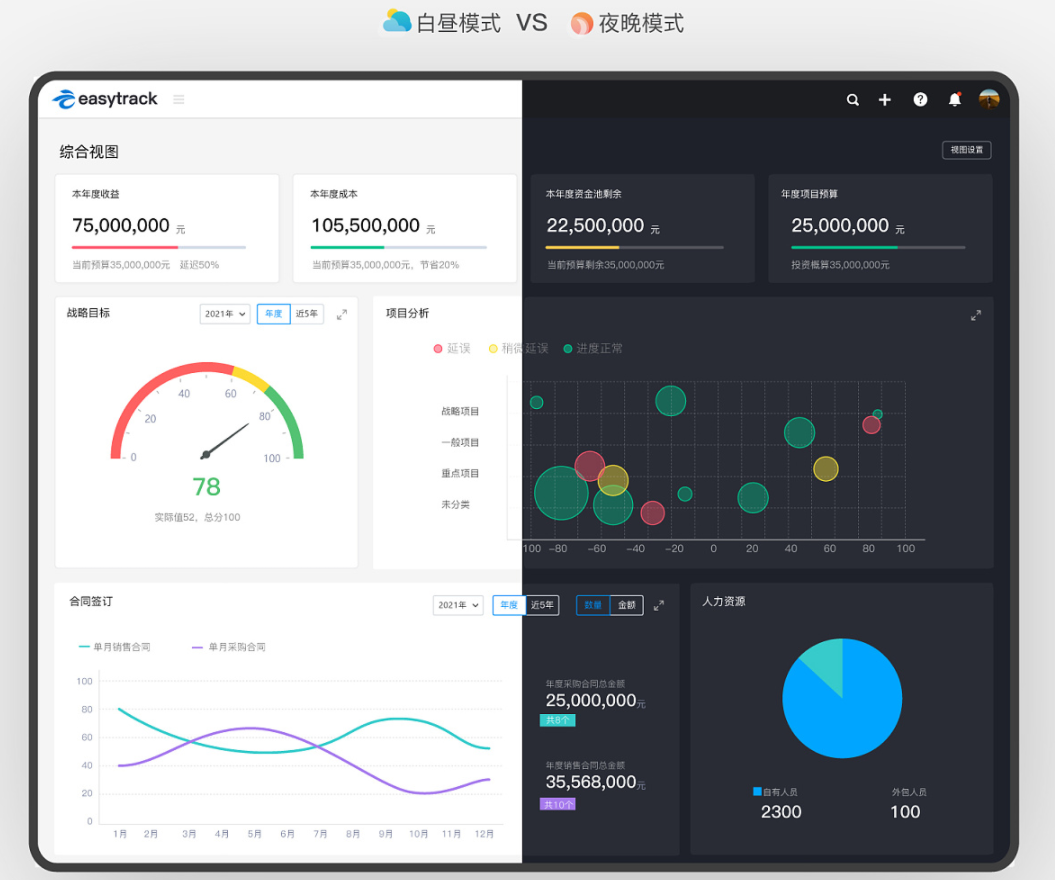Toggle 延误 legend item
Screen dimensions: 1055x880
coord(452,349)
